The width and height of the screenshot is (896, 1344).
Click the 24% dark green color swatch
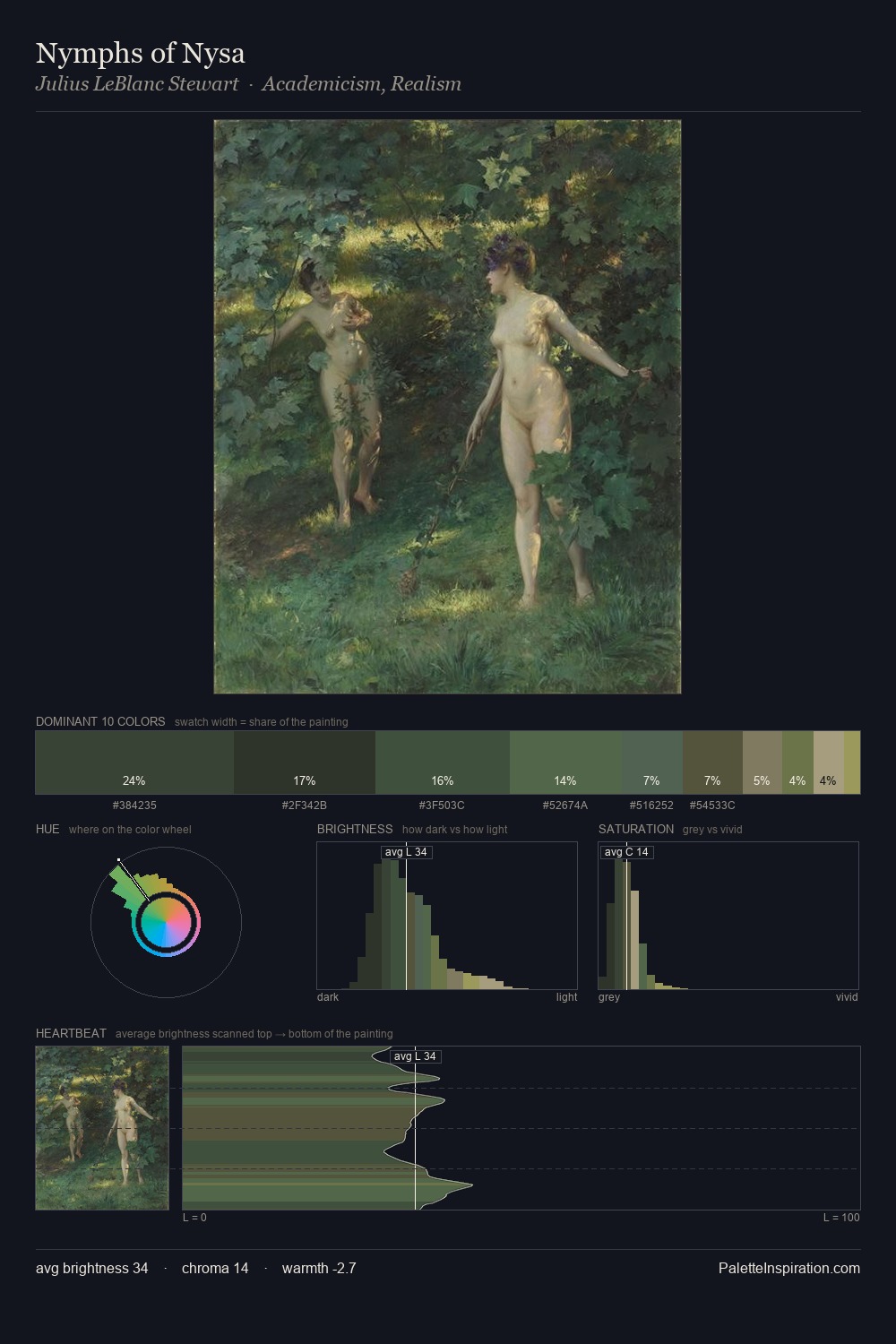(x=134, y=762)
